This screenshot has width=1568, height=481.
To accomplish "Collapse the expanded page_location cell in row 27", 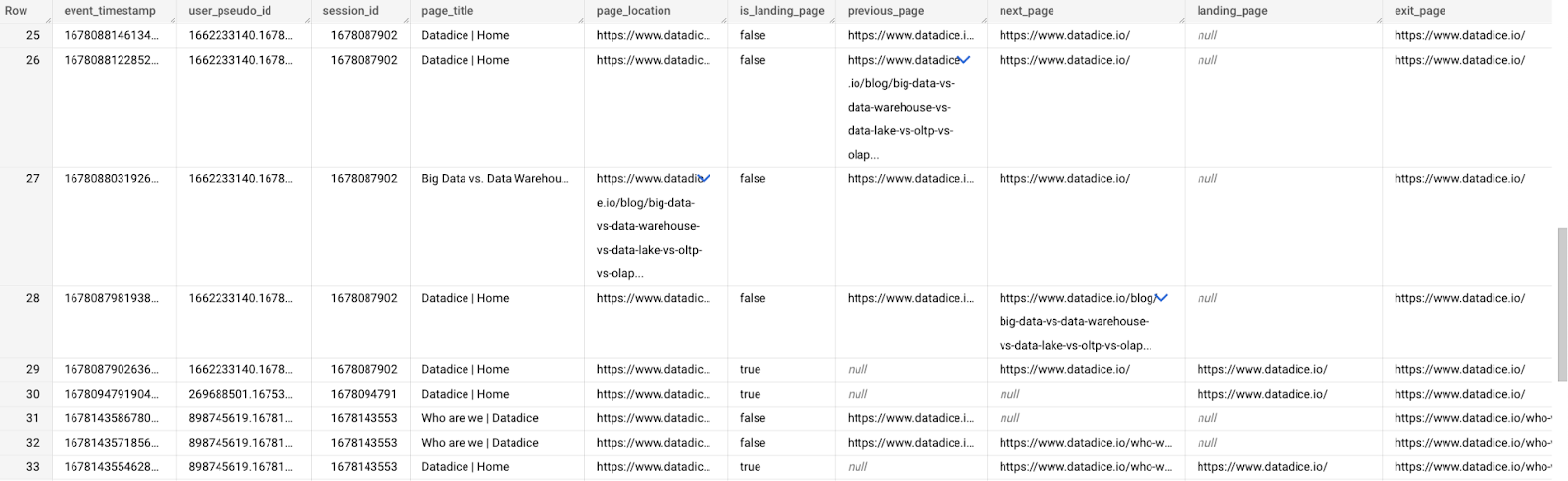I will 705,179.
